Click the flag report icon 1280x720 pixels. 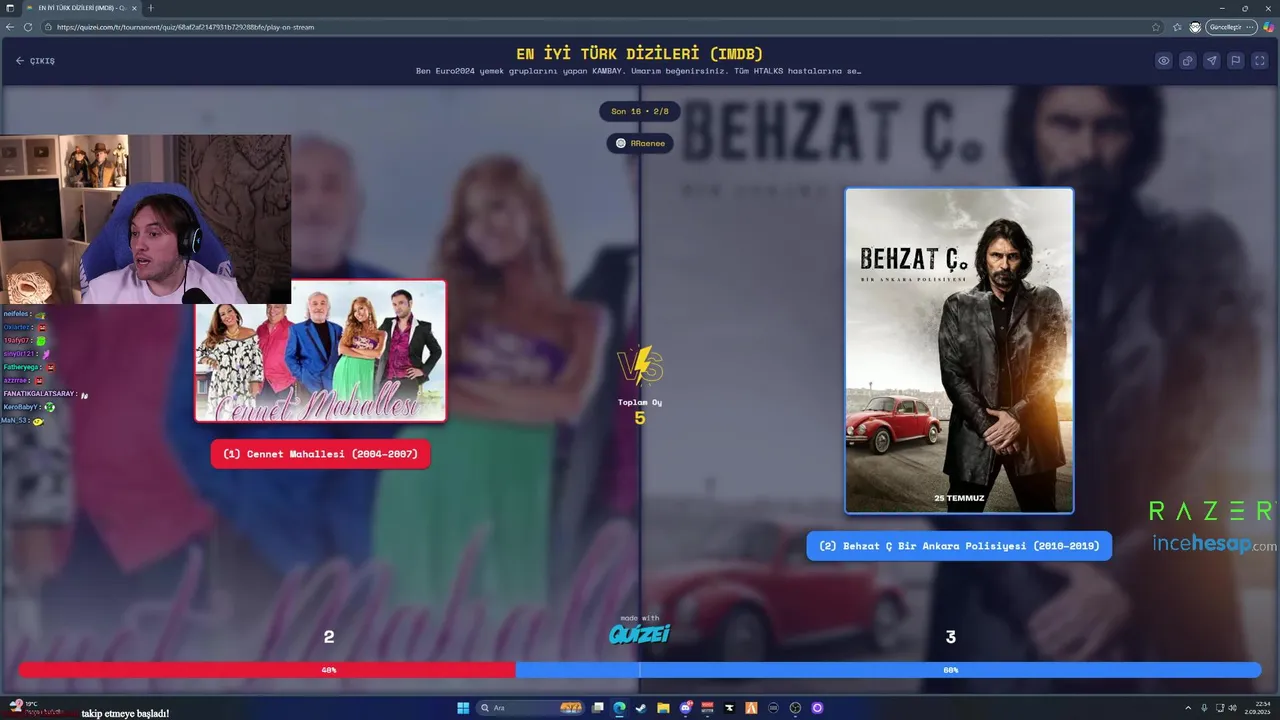(1236, 61)
